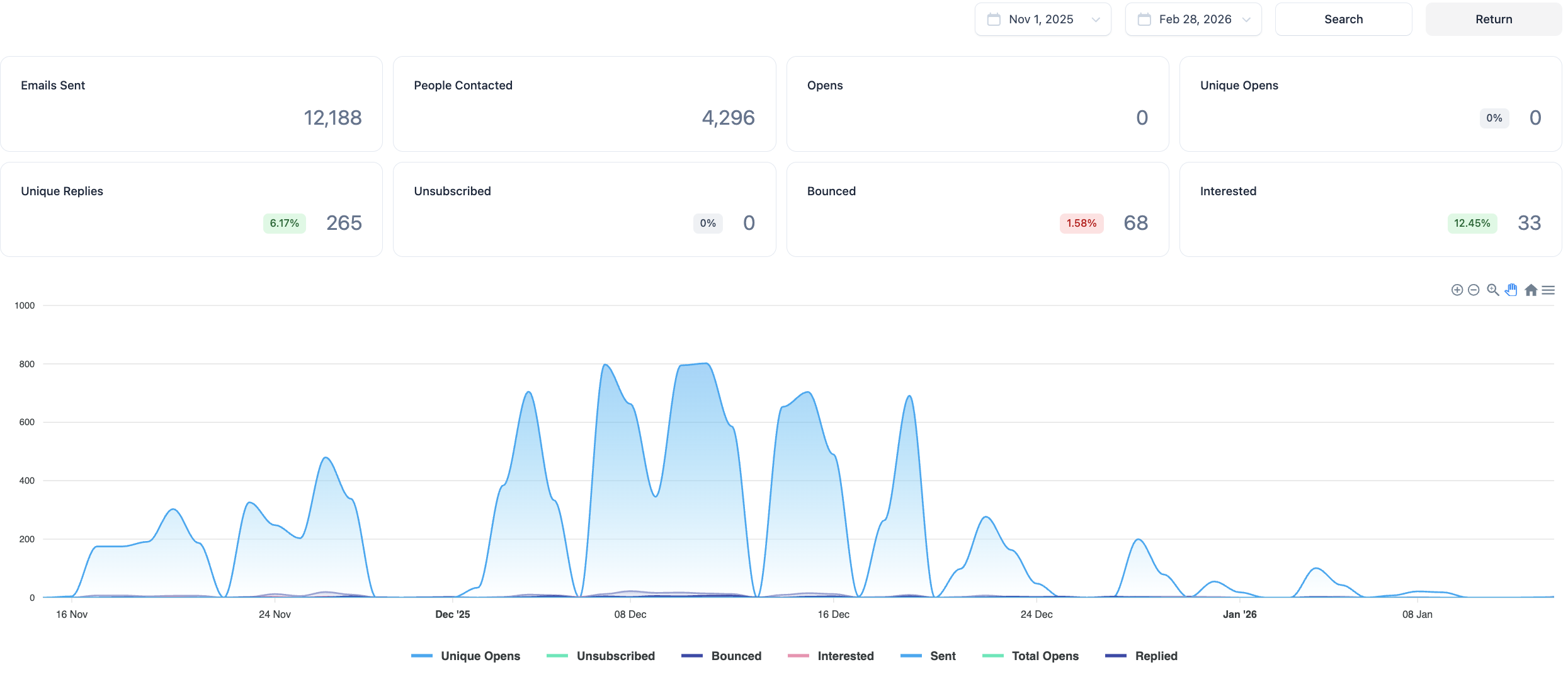Image resolution: width=1568 pixels, height=684 pixels.
Task: Click the Opens card title
Action: (x=825, y=86)
